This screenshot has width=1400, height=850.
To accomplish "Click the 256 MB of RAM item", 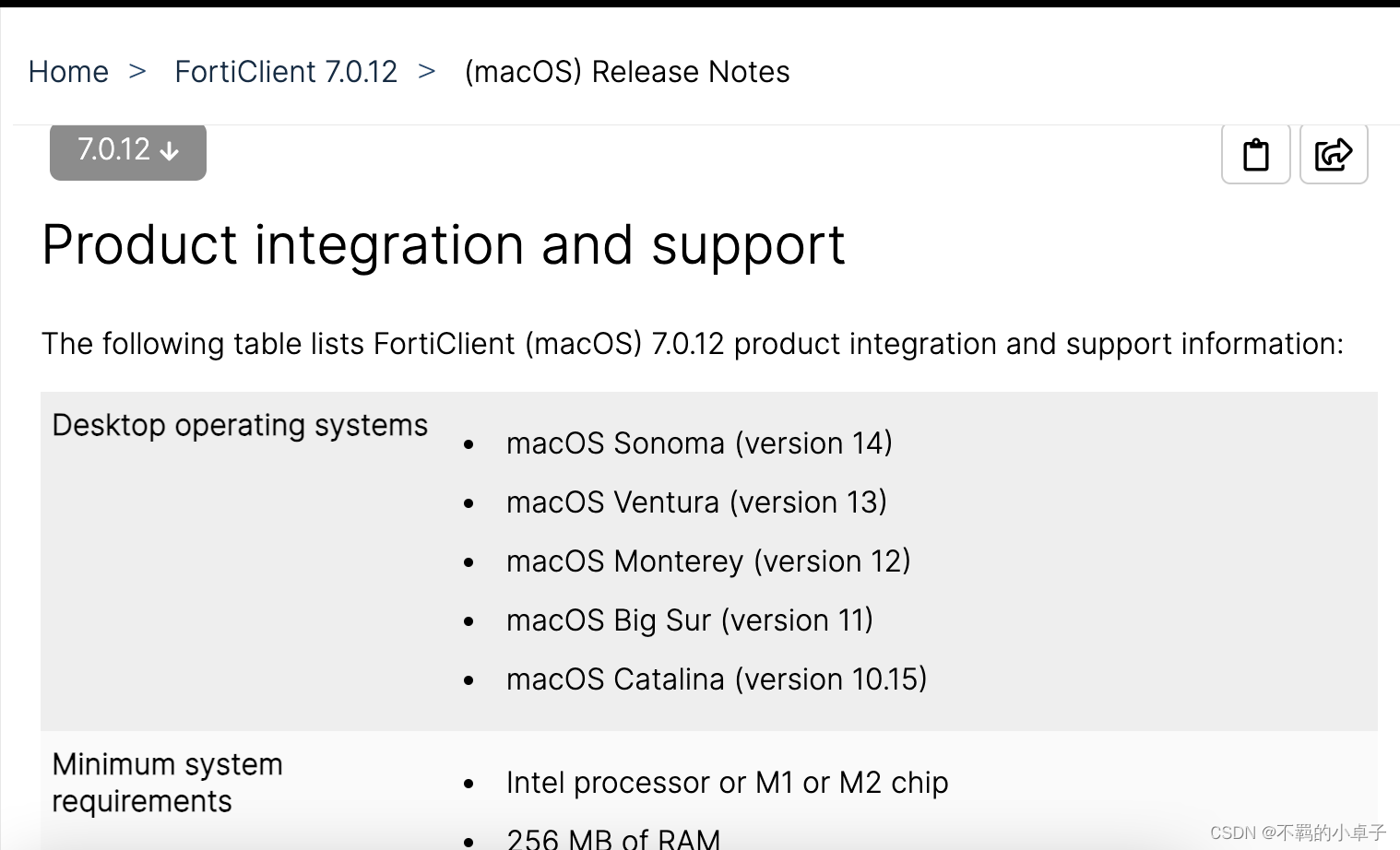I will pyautogui.click(x=613, y=838).
